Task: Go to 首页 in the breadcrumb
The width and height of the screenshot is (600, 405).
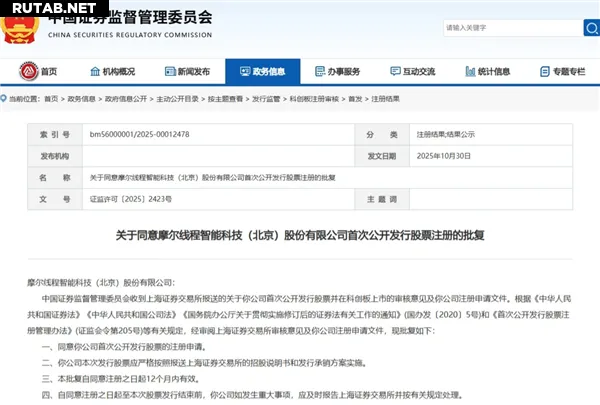Action: tap(50, 100)
